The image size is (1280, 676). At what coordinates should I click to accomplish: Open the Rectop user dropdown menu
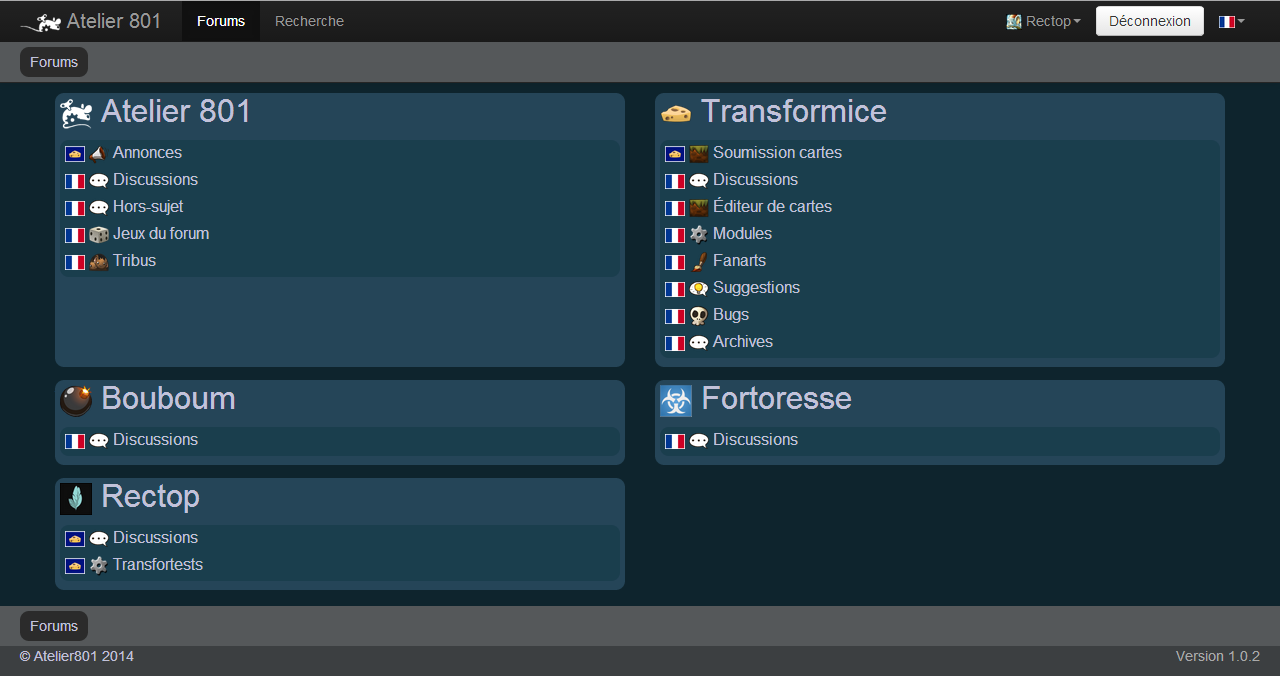1043,21
